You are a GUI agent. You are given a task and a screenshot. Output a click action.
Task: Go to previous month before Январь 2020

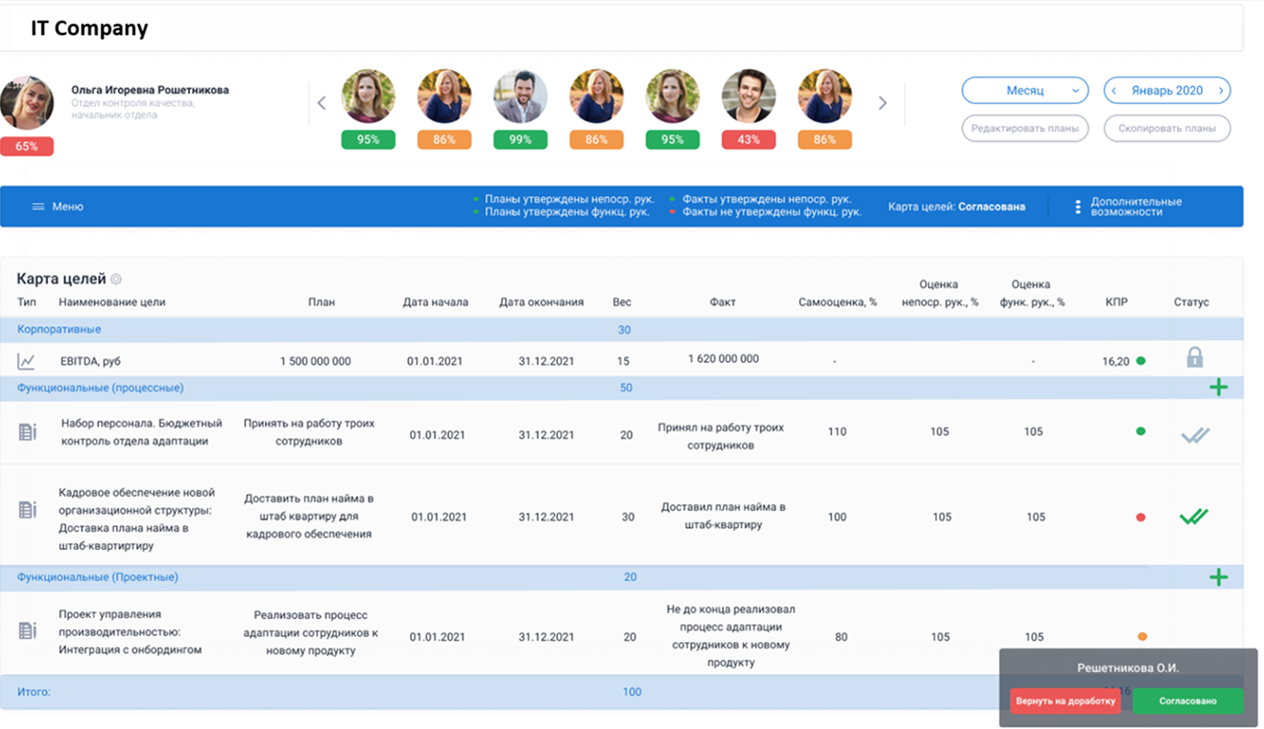point(1115,91)
